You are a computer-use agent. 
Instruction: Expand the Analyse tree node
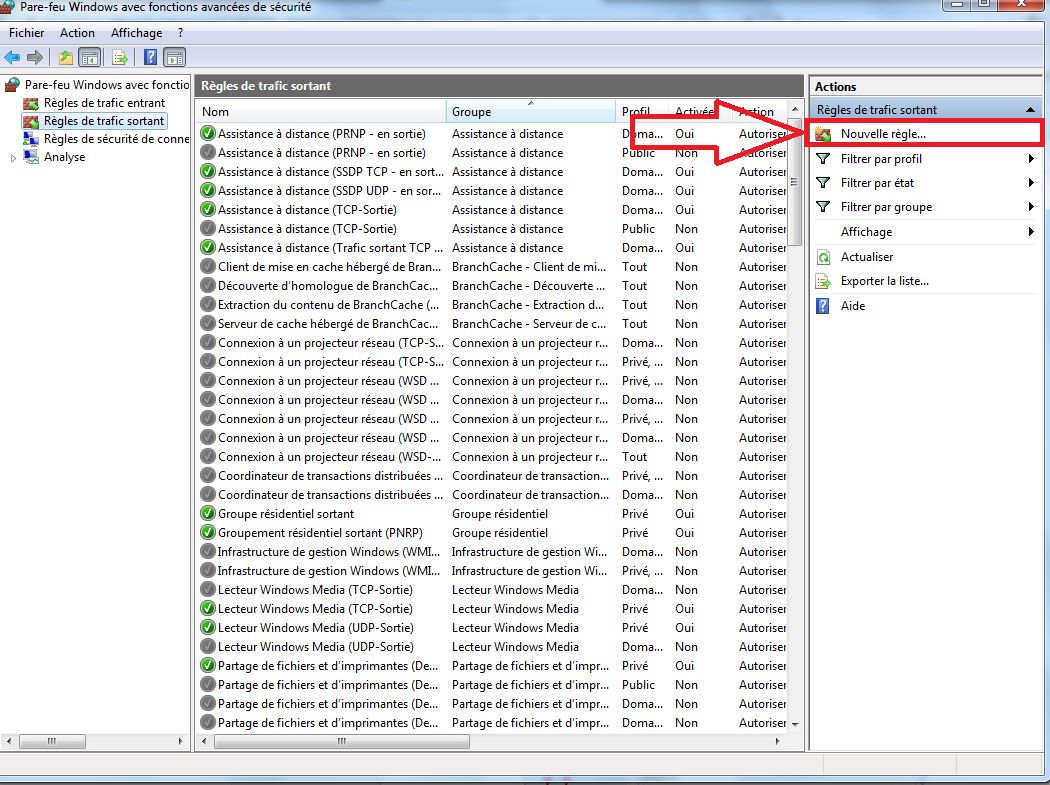point(13,158)
